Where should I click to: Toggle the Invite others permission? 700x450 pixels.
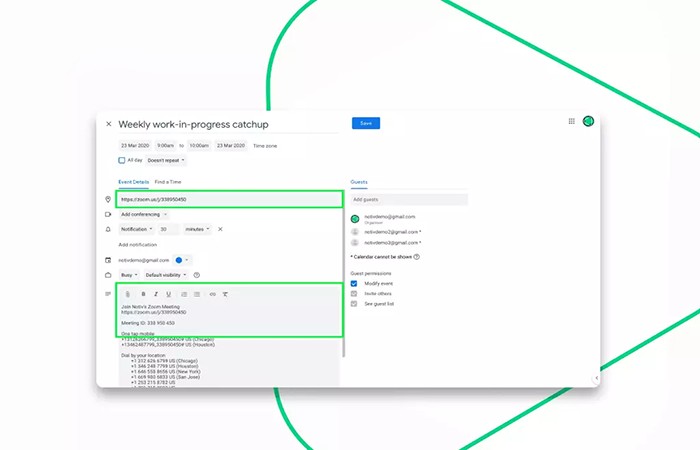coord(354,294)
